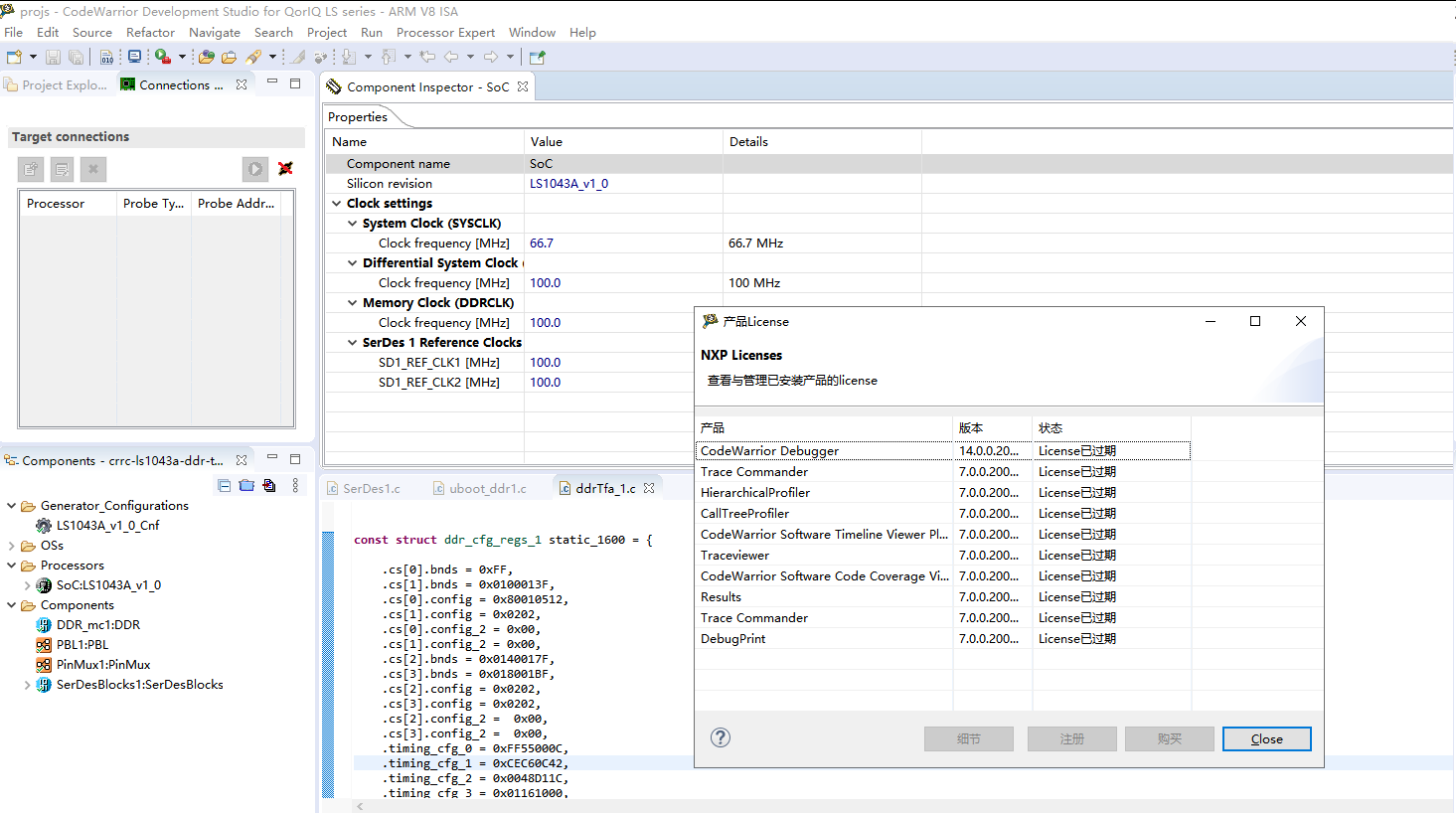
Task: Collapse the Clock settings tree node
Action: [336, 203]
